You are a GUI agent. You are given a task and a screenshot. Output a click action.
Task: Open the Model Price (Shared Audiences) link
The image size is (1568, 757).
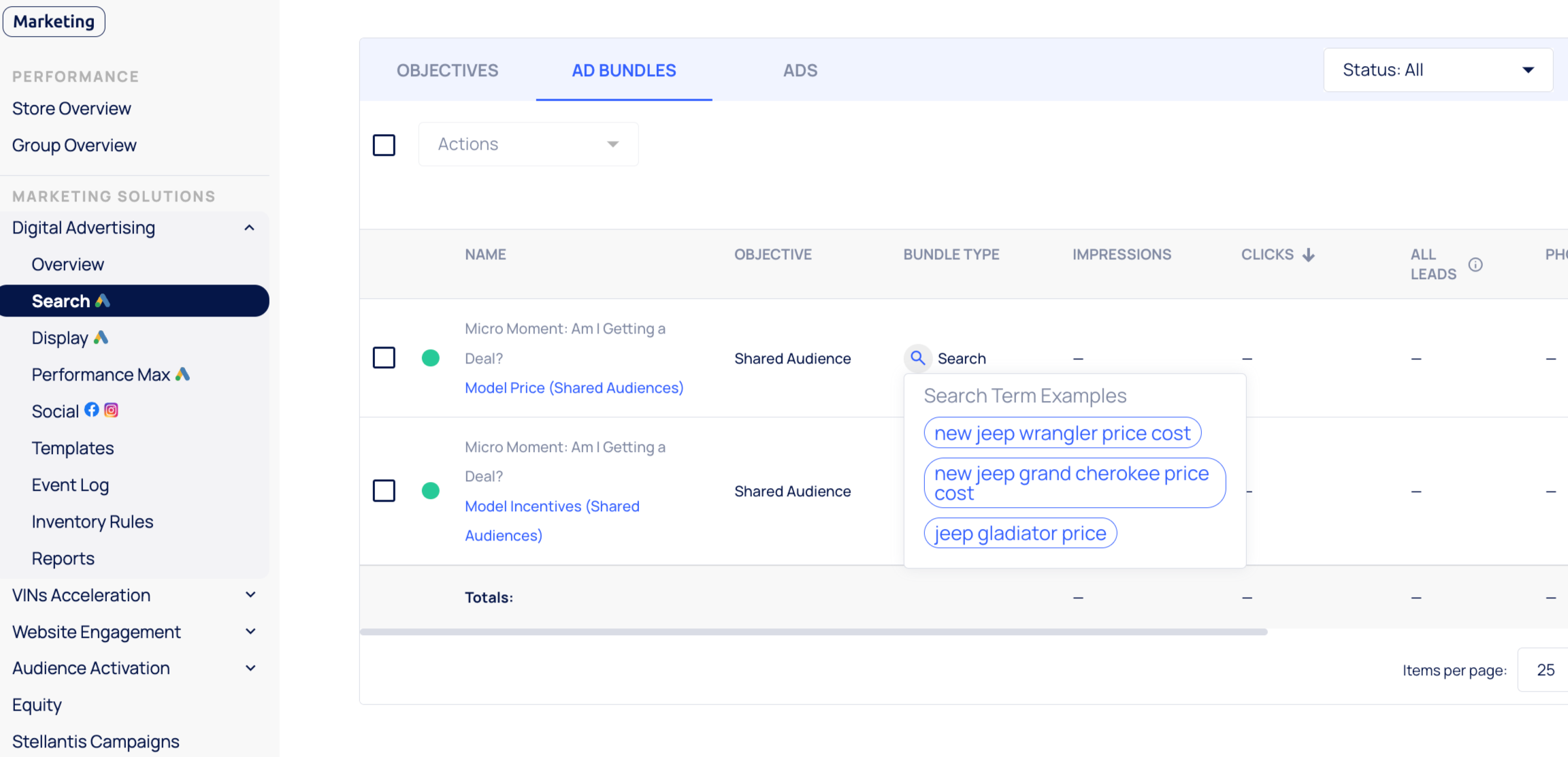(x=574, y=388)
